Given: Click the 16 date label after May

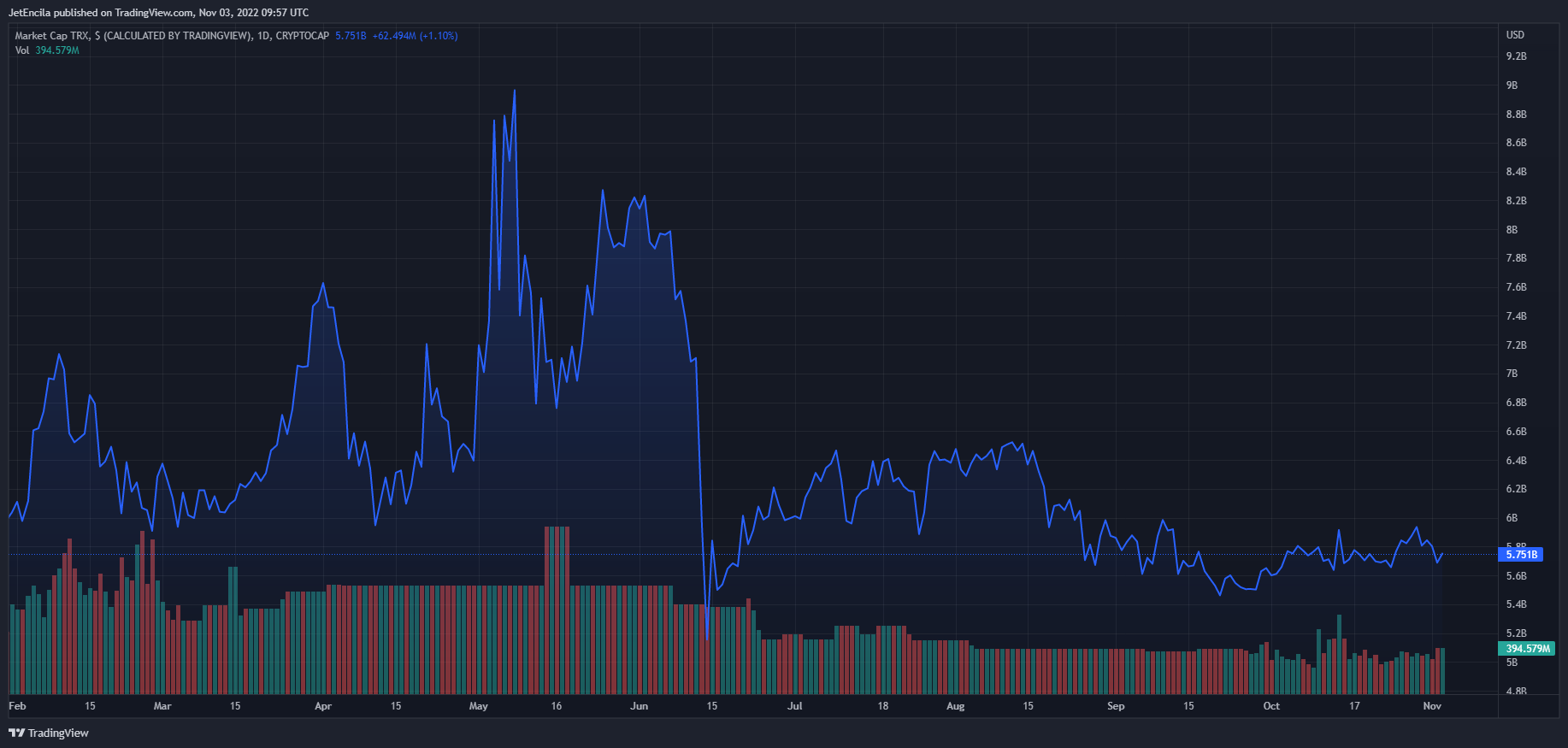Looking at the screenshot, I should click(557, 706).
